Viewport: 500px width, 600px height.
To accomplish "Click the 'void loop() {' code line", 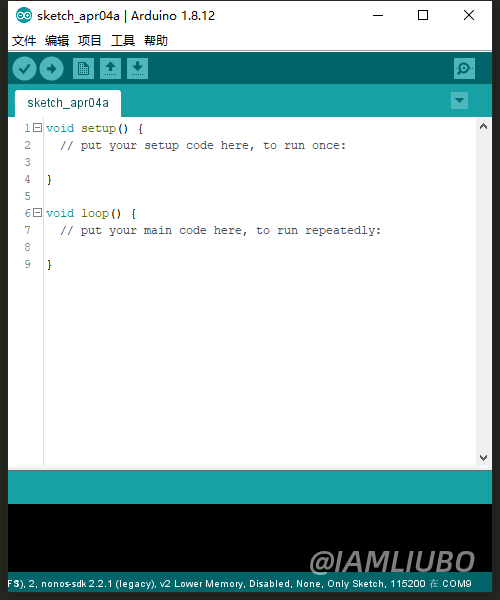I will (91, 213).
